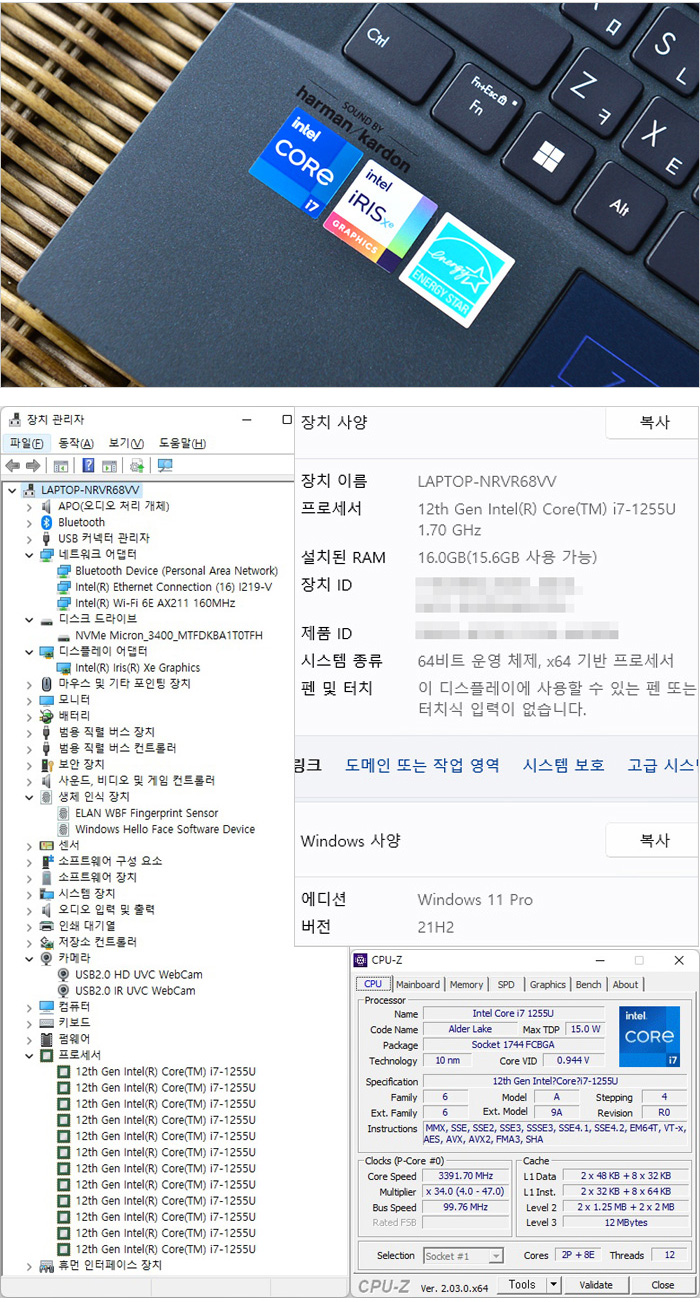Open the 보기(V) menu in Device Manager
Image resolution: width=700 pixels, height=1302 pixels.
click(x=126, y=443)
